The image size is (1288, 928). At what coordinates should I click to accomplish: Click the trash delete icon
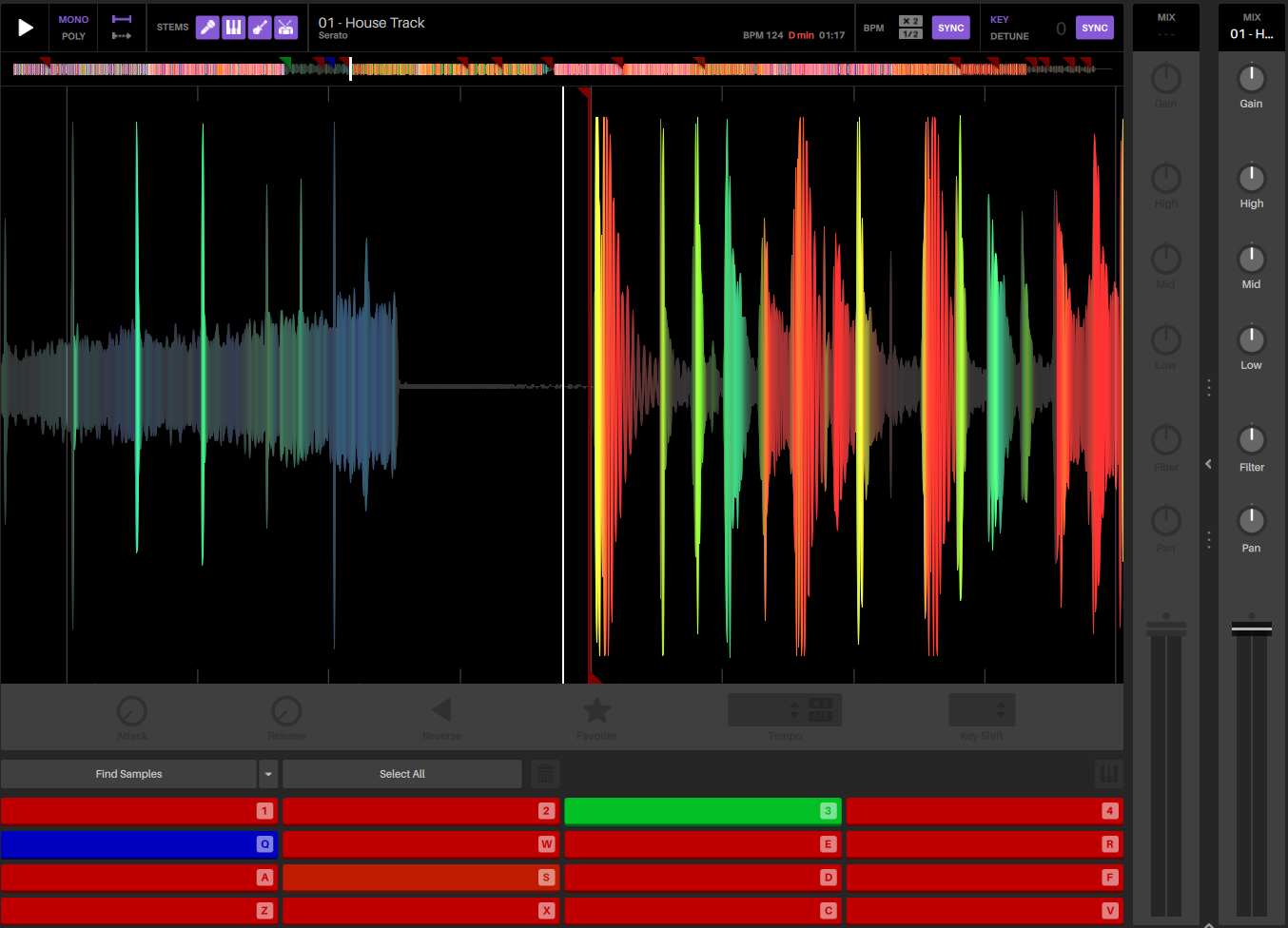pyautogui.click(x=545, y=774)
